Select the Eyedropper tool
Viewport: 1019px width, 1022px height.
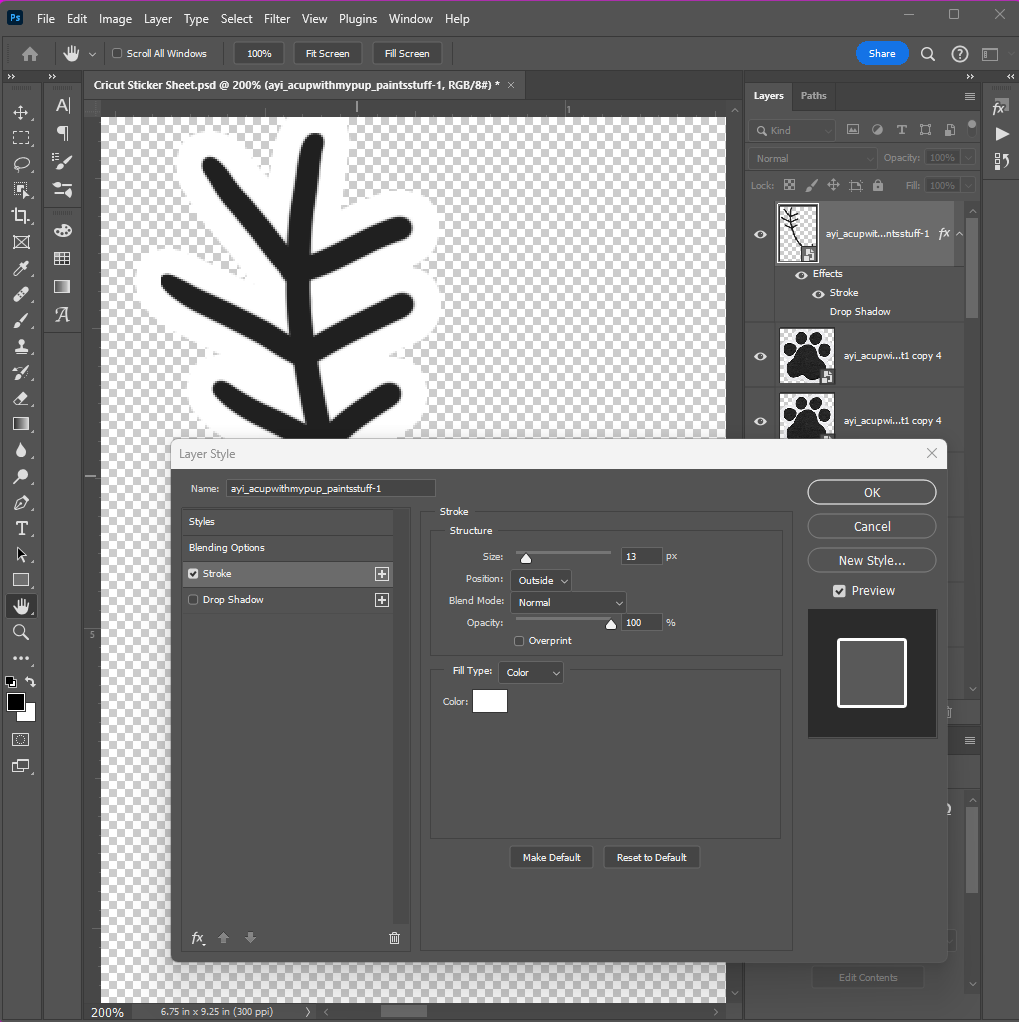pyautogui.click(x=21, y=268)
